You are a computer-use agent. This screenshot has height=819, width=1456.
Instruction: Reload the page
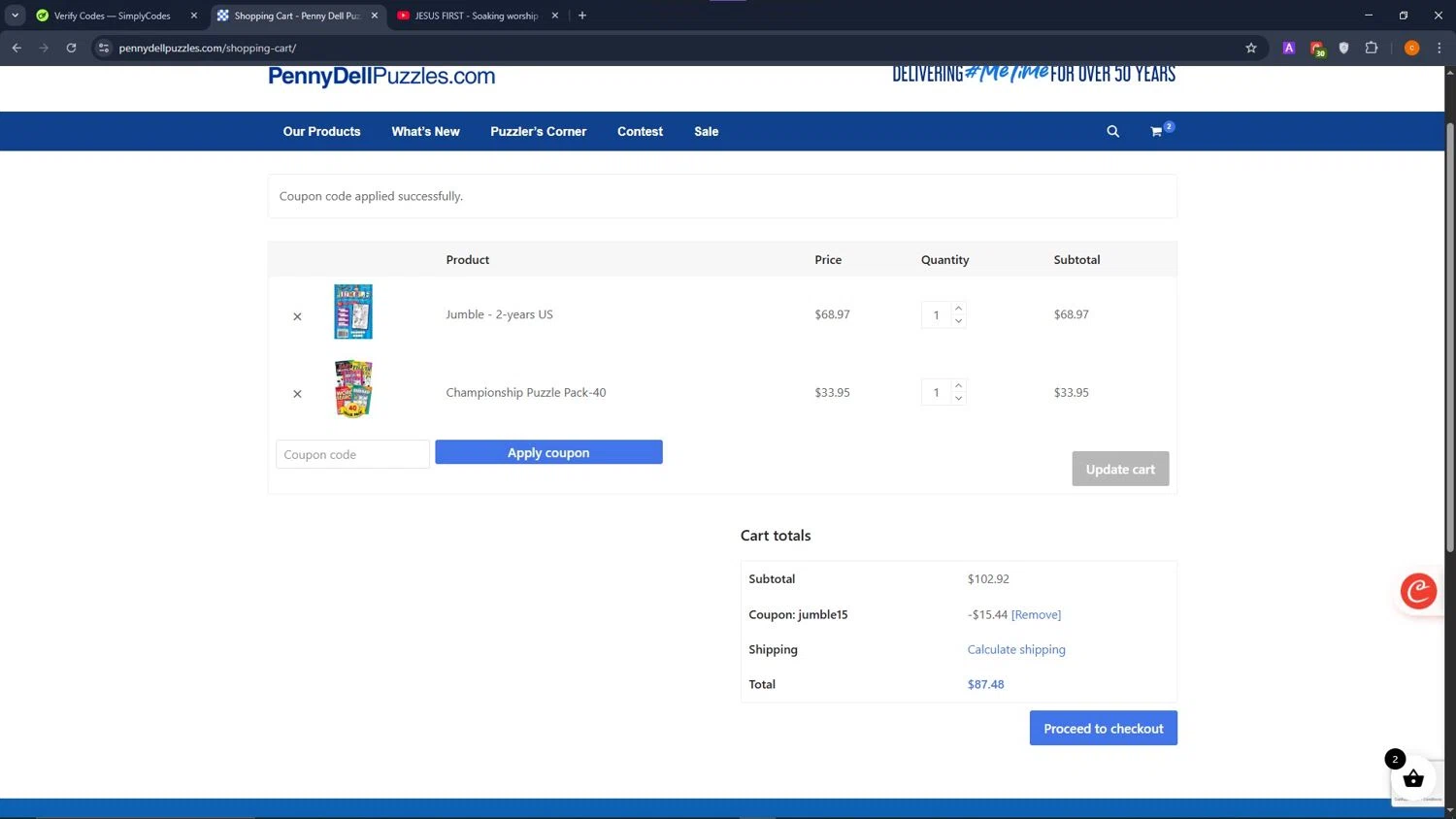(x=71, y=48)
